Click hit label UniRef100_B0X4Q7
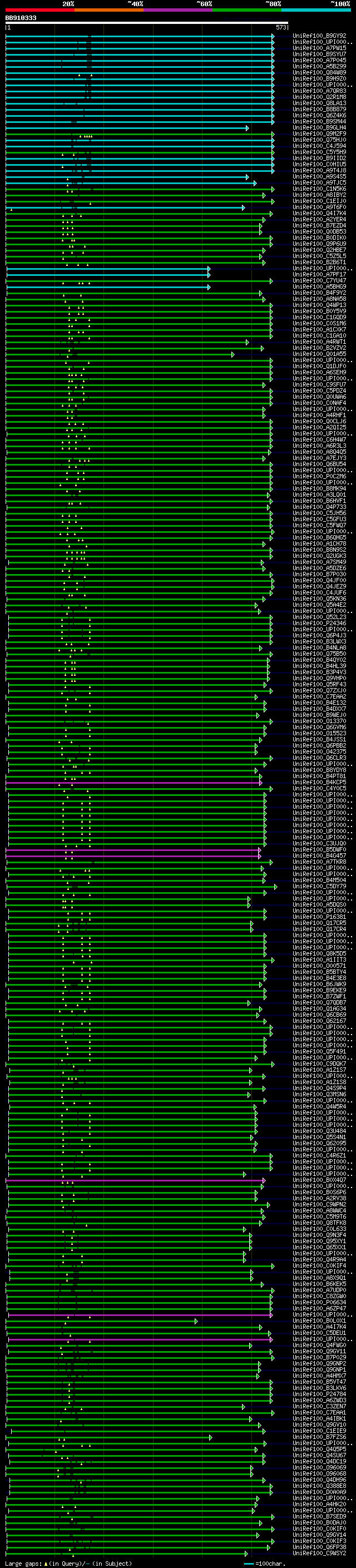The width and height of the screenshot is (356, 1568). (319, 1180)
